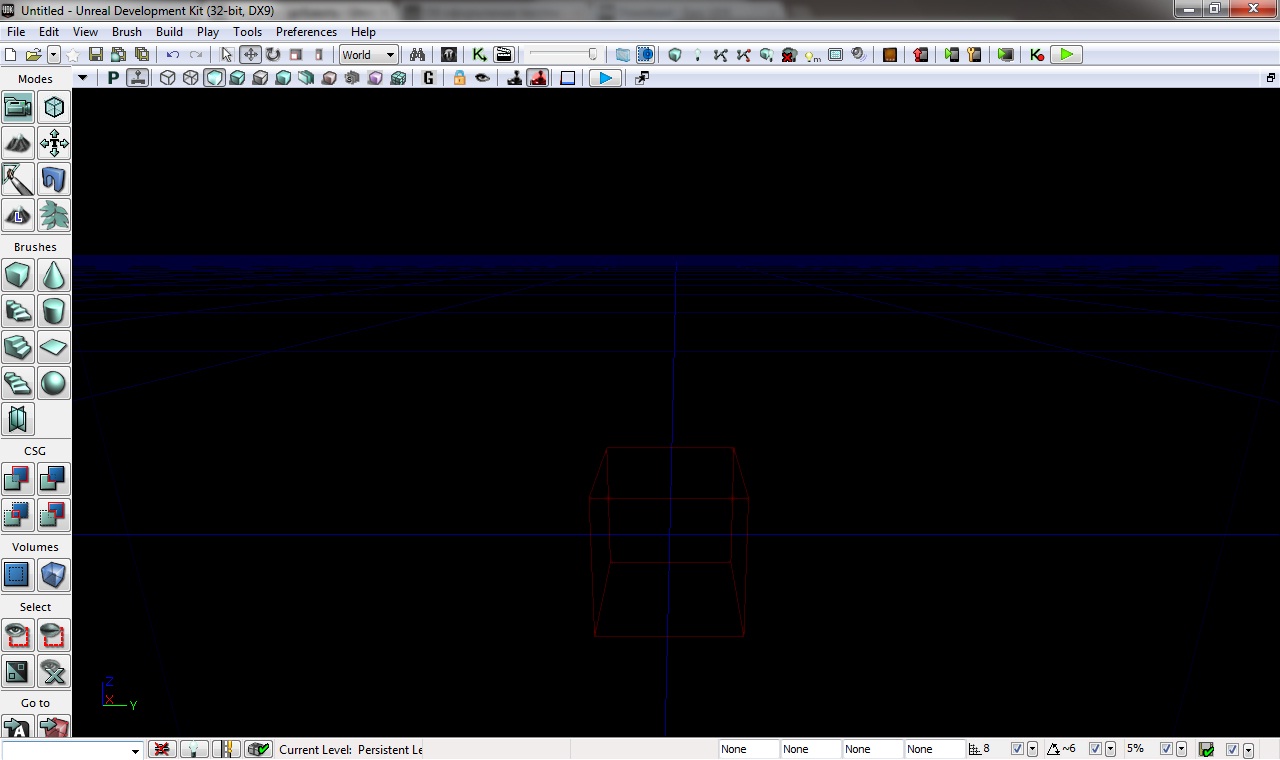This screenshot has height=760, width=1280.
Task: Select the Cube brush builder
Action: tap(17, 275)
